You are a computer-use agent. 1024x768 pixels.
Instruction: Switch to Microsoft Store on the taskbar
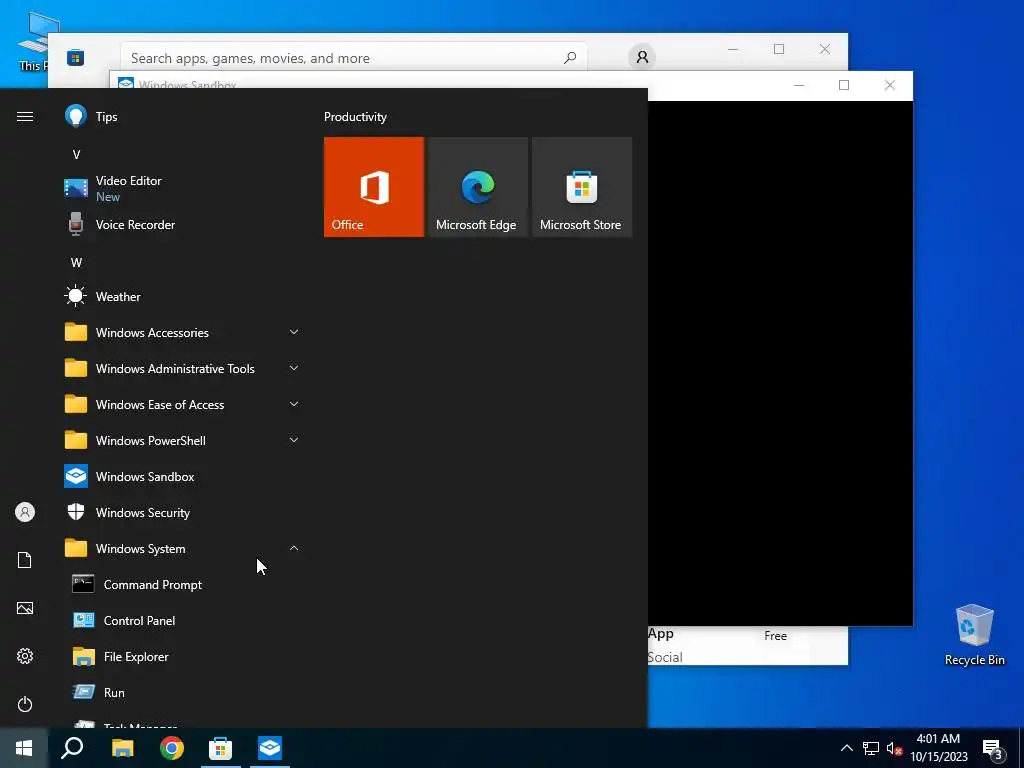tap(221, 748)
